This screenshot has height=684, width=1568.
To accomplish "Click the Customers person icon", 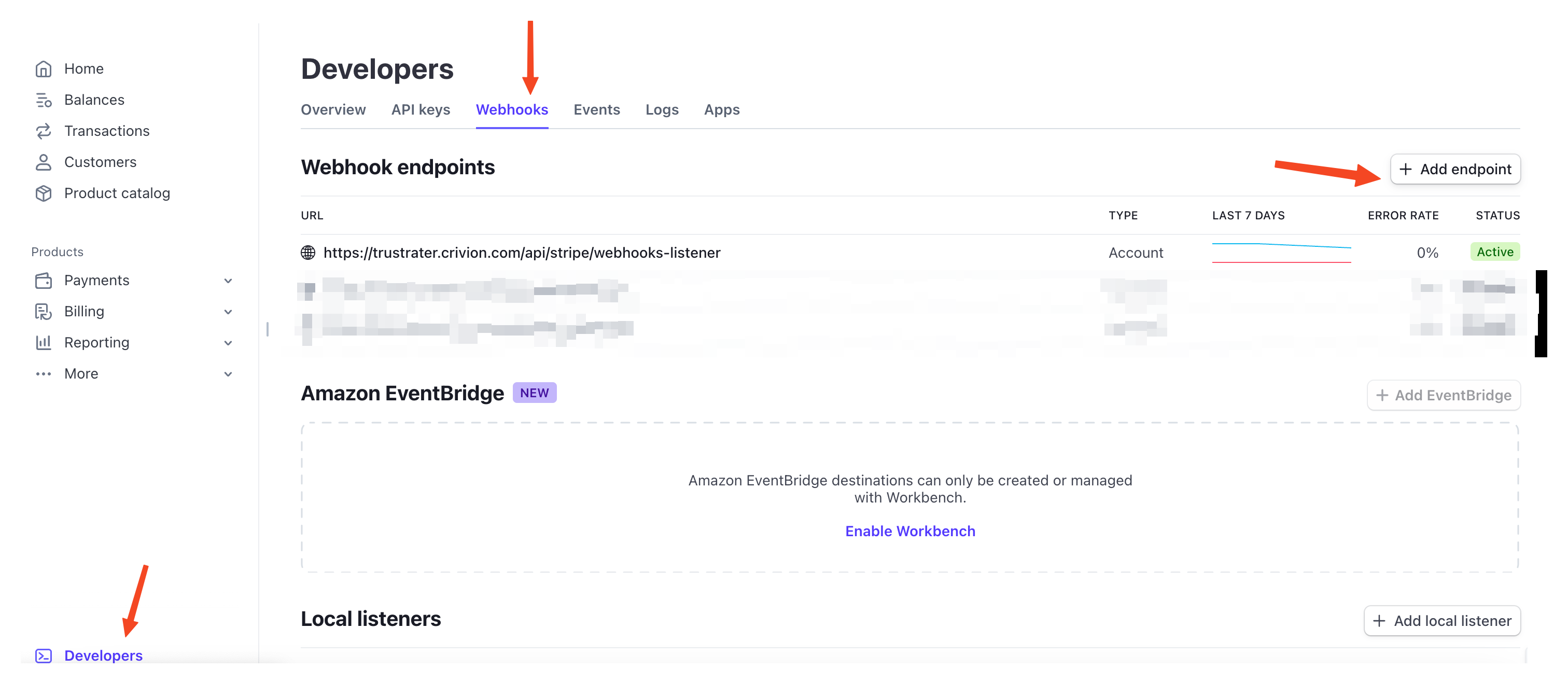I will [x=43, y=162].
